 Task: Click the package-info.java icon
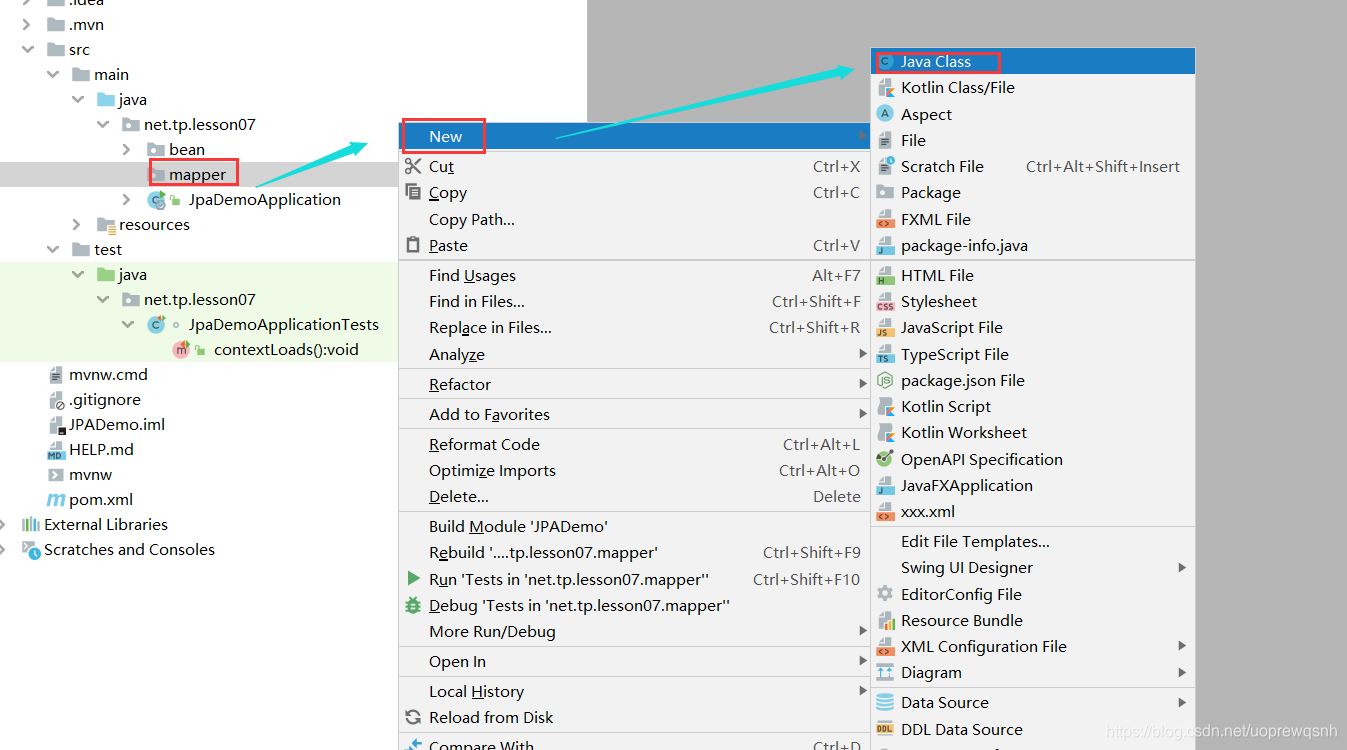click(x=885, y=246)
